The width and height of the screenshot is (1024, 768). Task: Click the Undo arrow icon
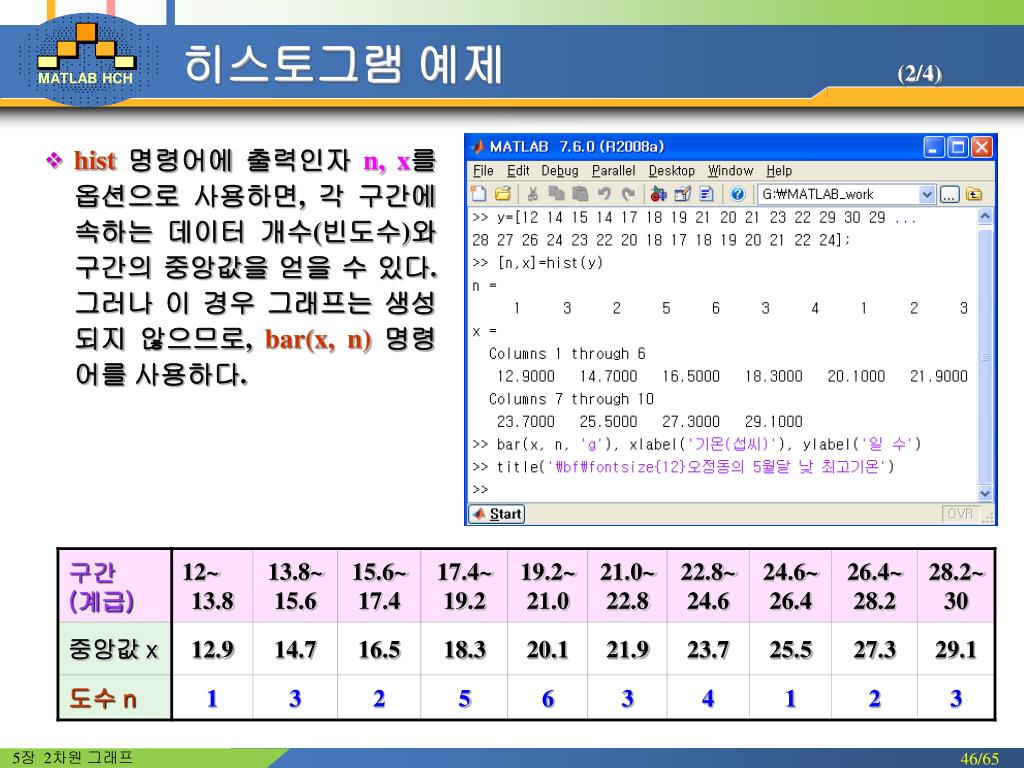[604, 194]
